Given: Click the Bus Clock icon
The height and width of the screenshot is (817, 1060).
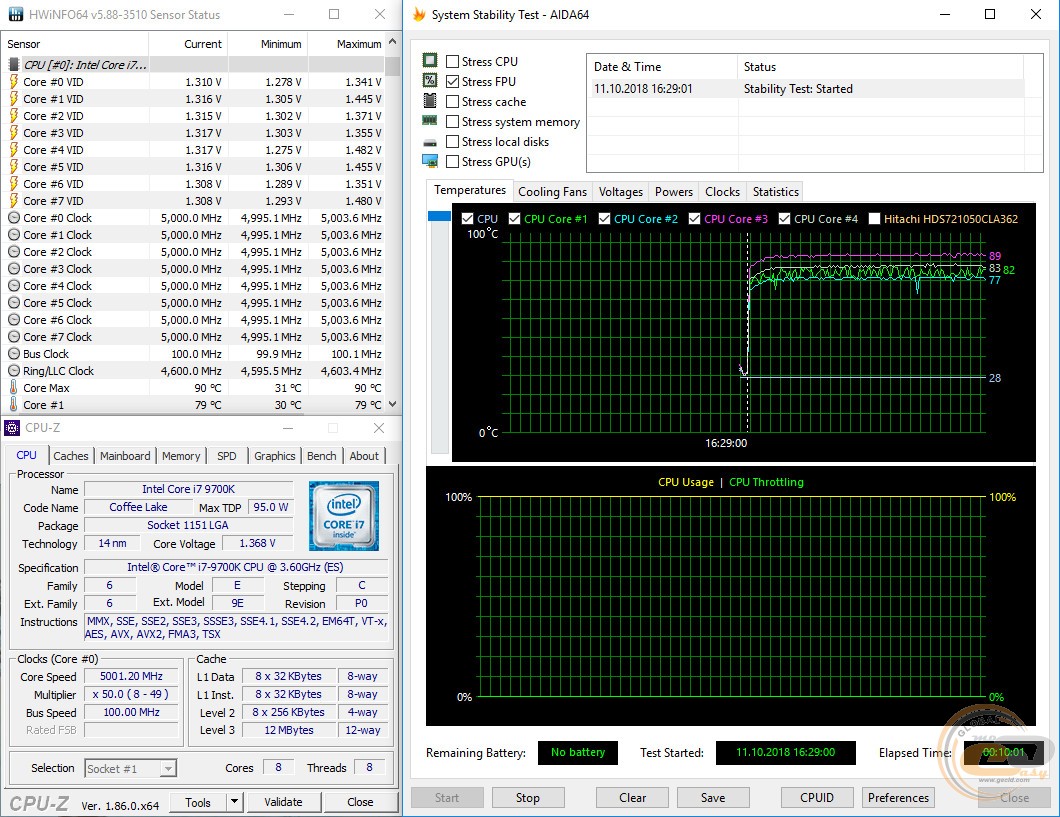Looking at the screenshot, I should (14, 353).
